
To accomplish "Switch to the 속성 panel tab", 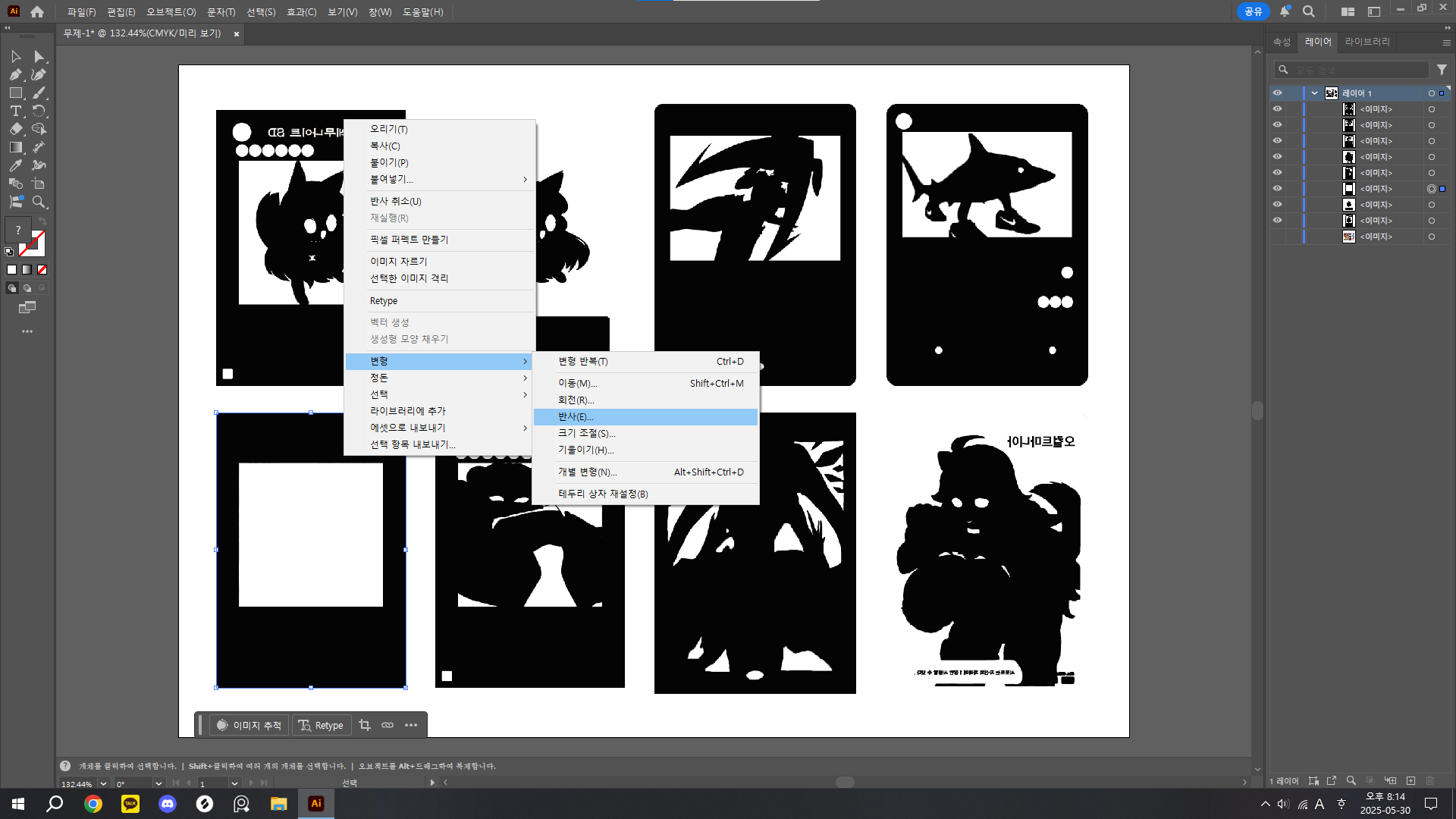I will (x=1282, y=42).
